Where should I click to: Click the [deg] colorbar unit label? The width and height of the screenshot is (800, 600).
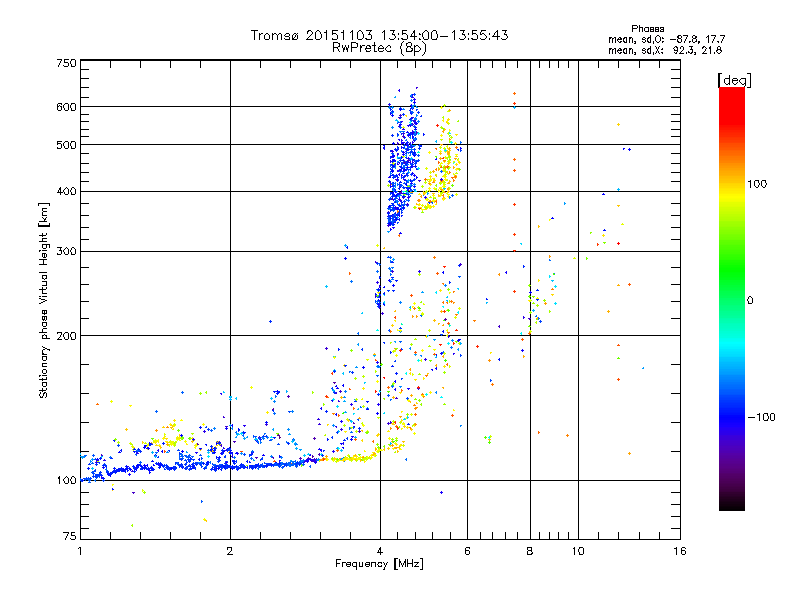coord(734,80)
